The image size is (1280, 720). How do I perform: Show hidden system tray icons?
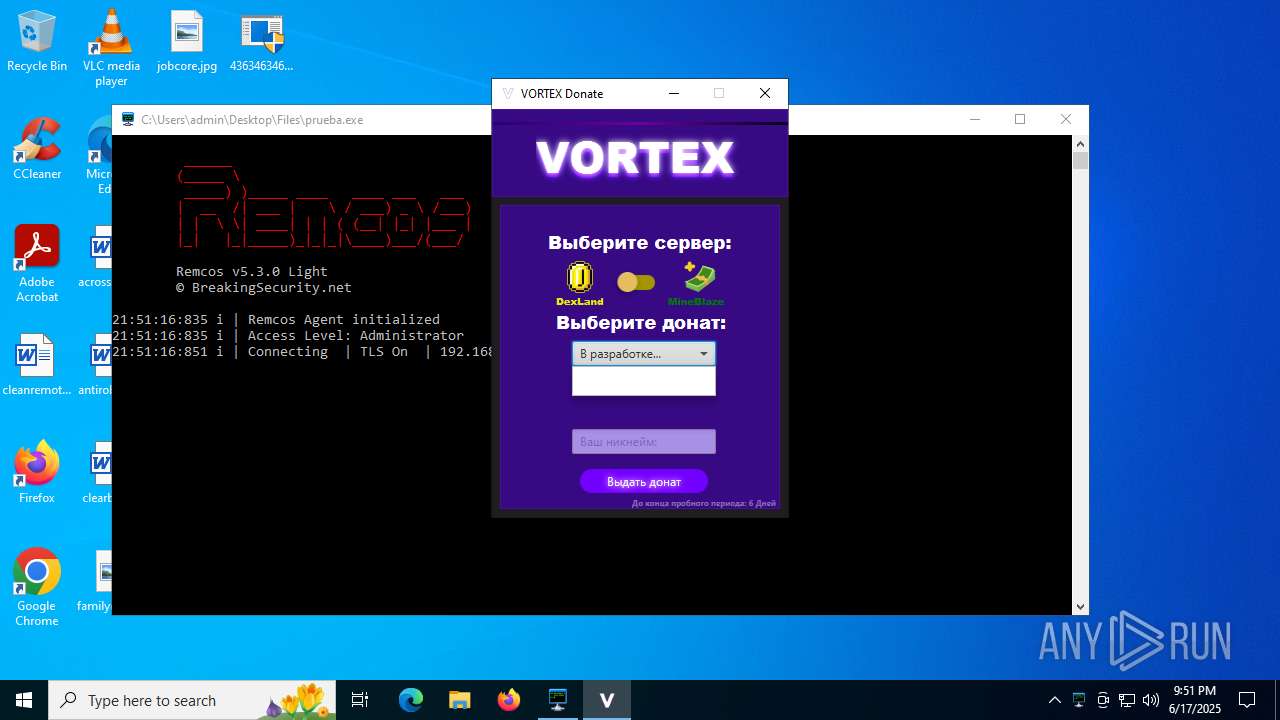click(1054, 700)
